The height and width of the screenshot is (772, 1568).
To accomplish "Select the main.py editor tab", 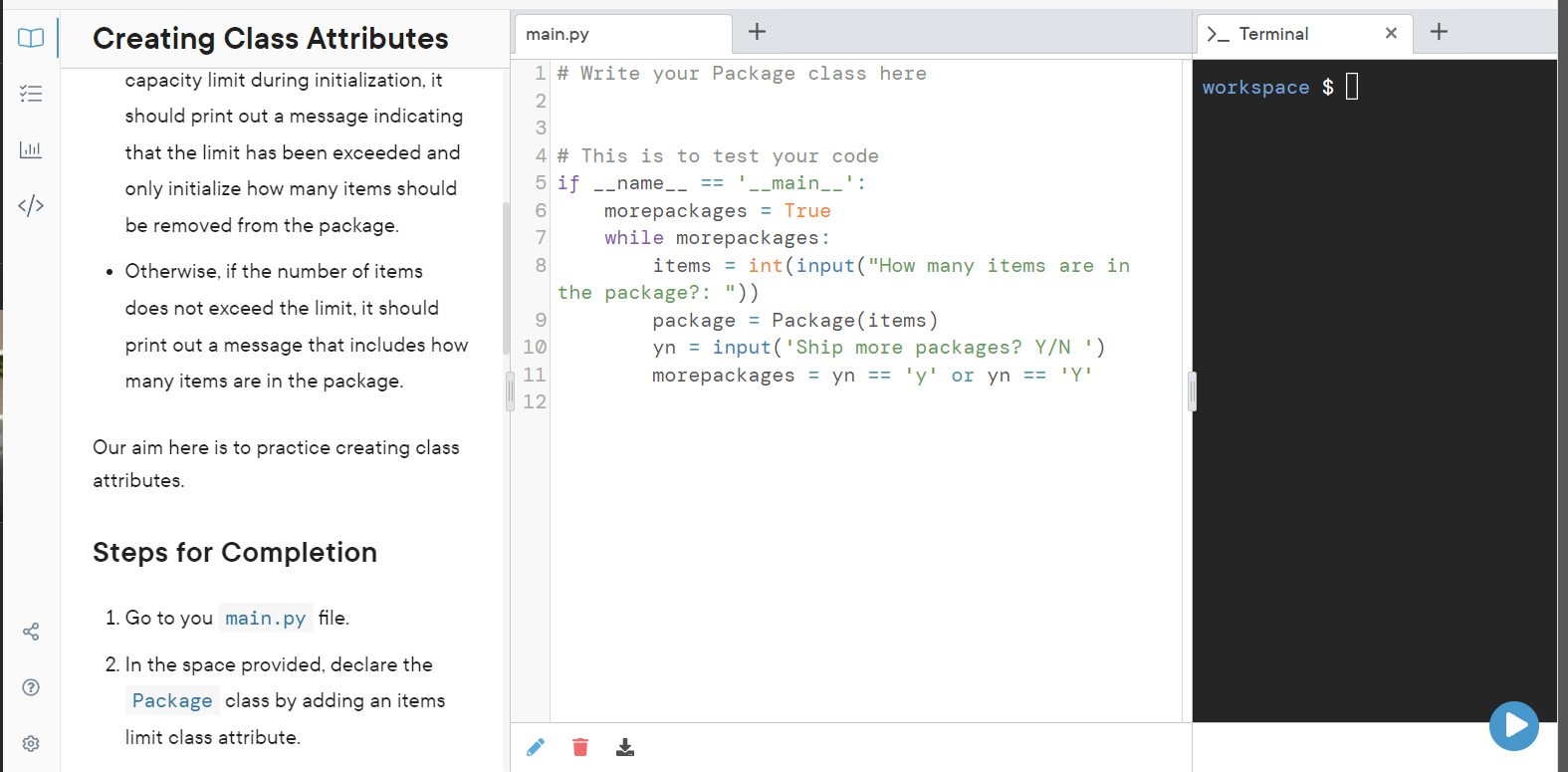I will point(623,34).
